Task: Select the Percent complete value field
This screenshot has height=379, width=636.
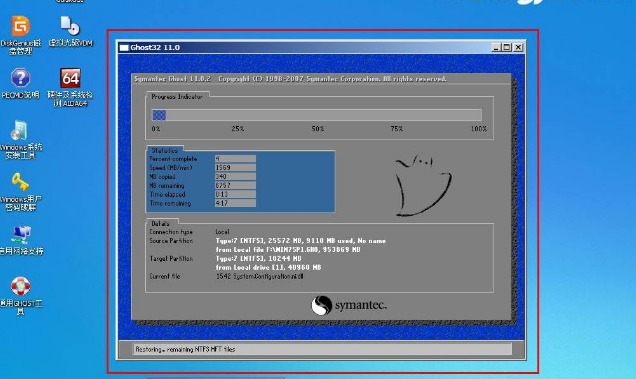Action: click(235, 159)
